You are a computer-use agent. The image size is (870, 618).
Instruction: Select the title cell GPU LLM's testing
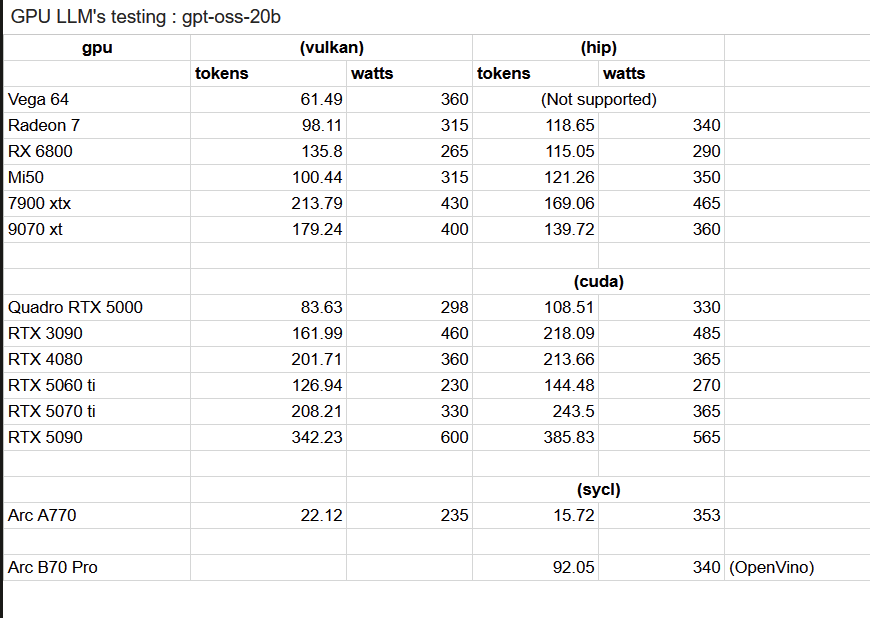pos(145,17)
